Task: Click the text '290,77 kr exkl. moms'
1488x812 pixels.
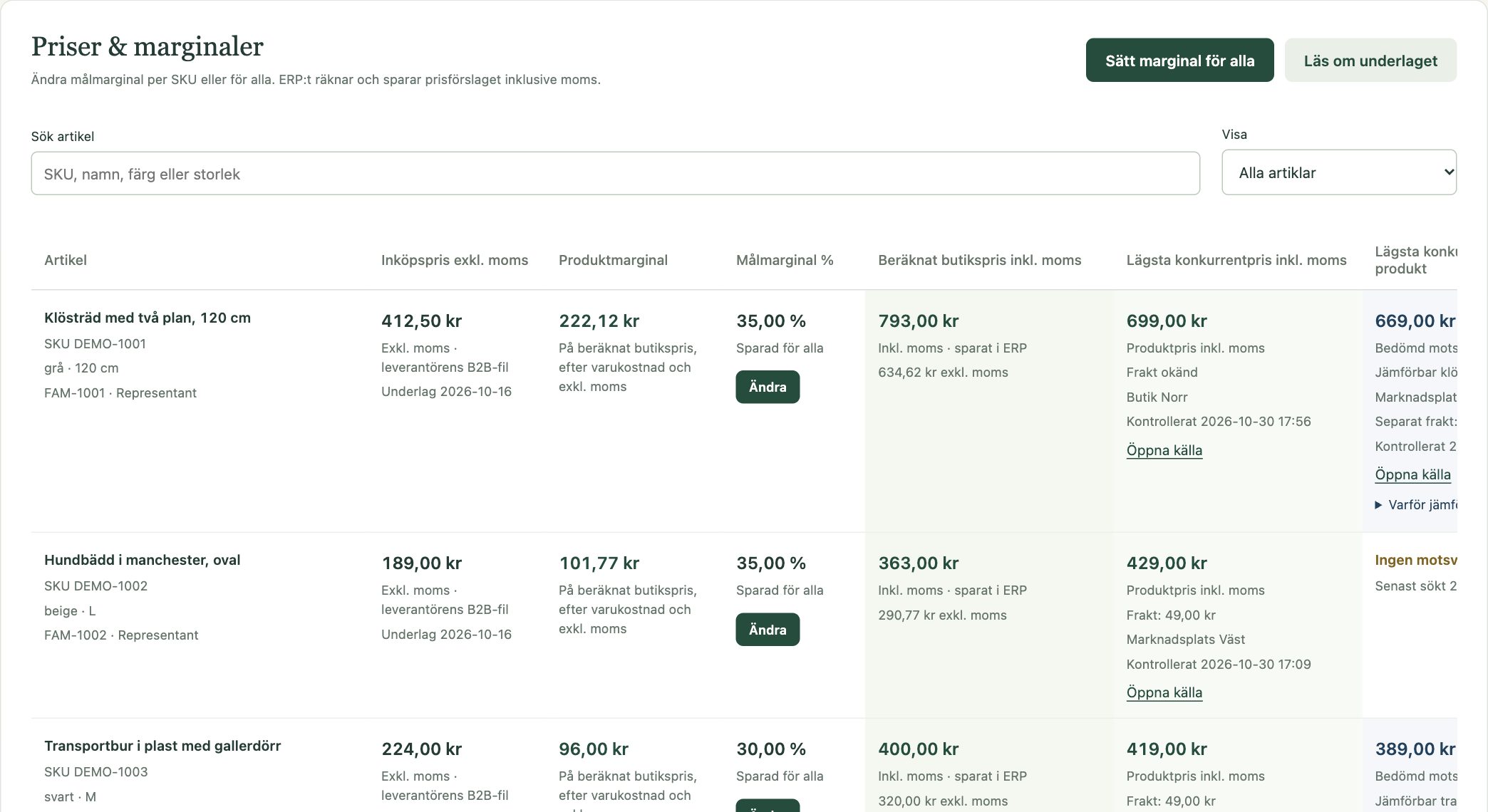Action: (x=942, y=615)
